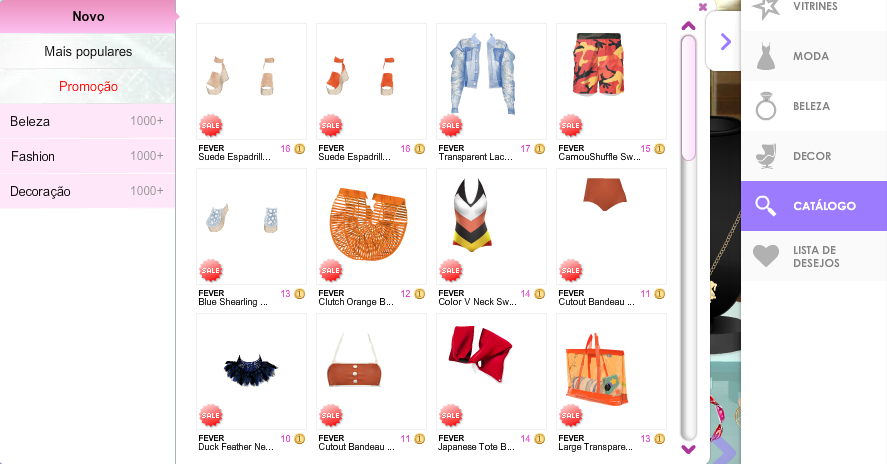Click the scroll up arrow
This screenshot has width=887, height=464.
pos(688,26)
